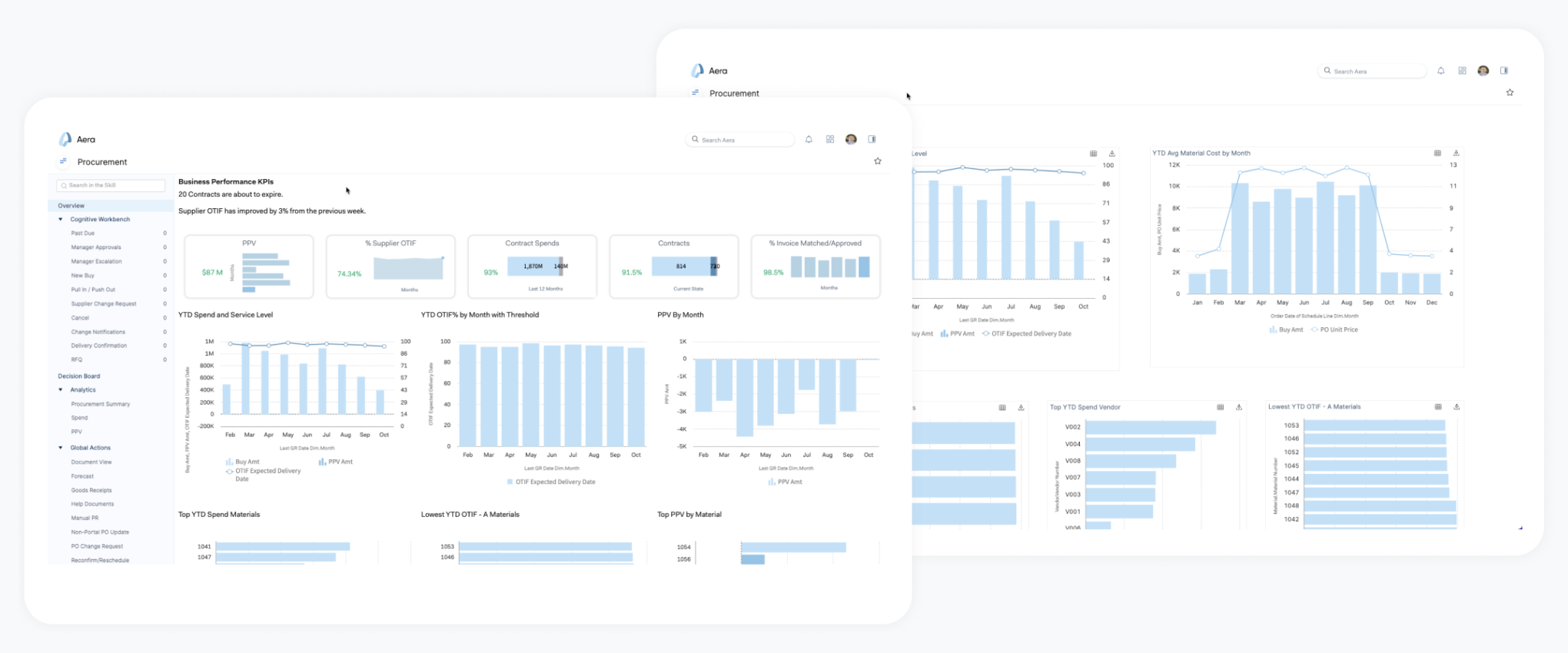Viewport: 1568px width, 653px height.
Task: Toggle PPV Amt legend in YTD Spend chart
Action: 336,462
